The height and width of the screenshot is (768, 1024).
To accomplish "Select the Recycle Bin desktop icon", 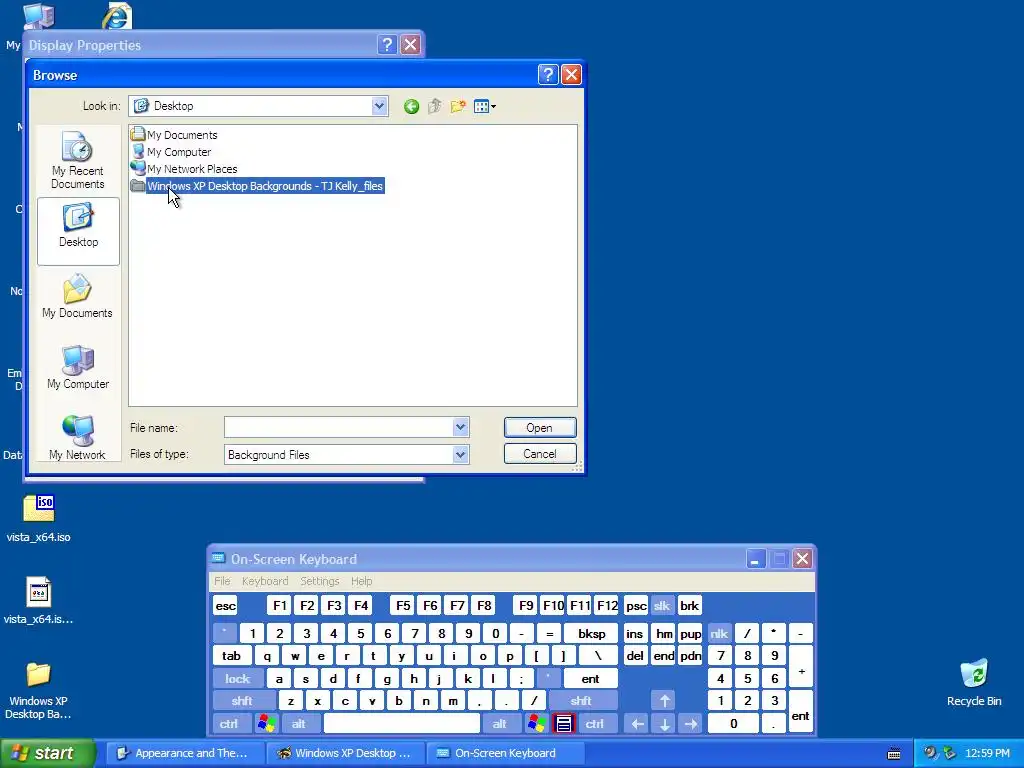I will click(x=974, y=683).
